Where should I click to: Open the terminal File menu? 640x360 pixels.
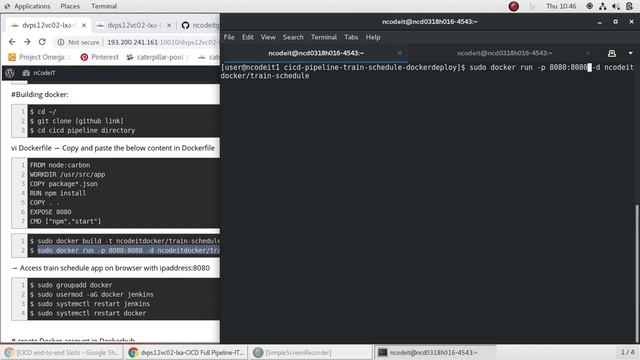229,37
